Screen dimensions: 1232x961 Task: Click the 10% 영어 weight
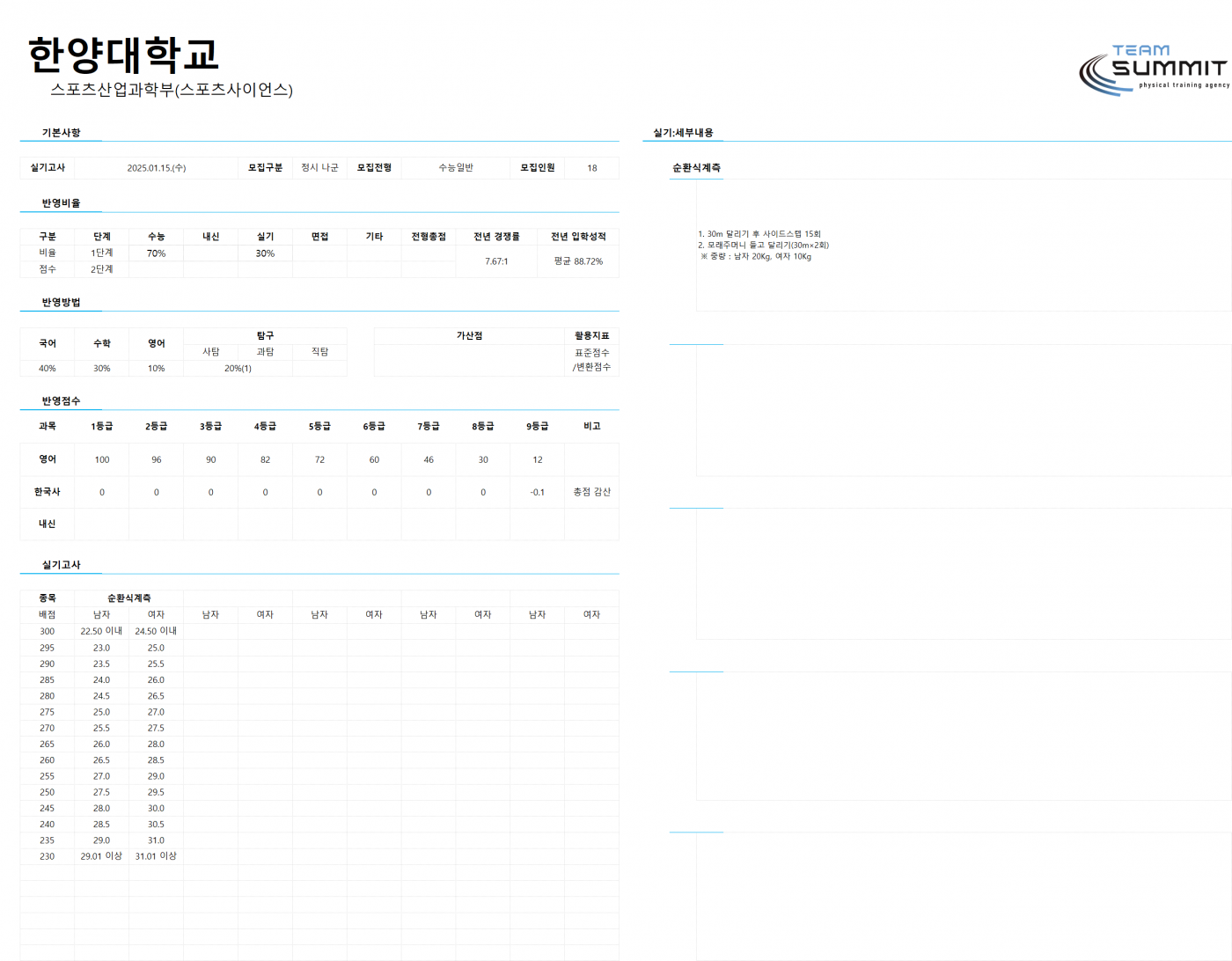156,369
